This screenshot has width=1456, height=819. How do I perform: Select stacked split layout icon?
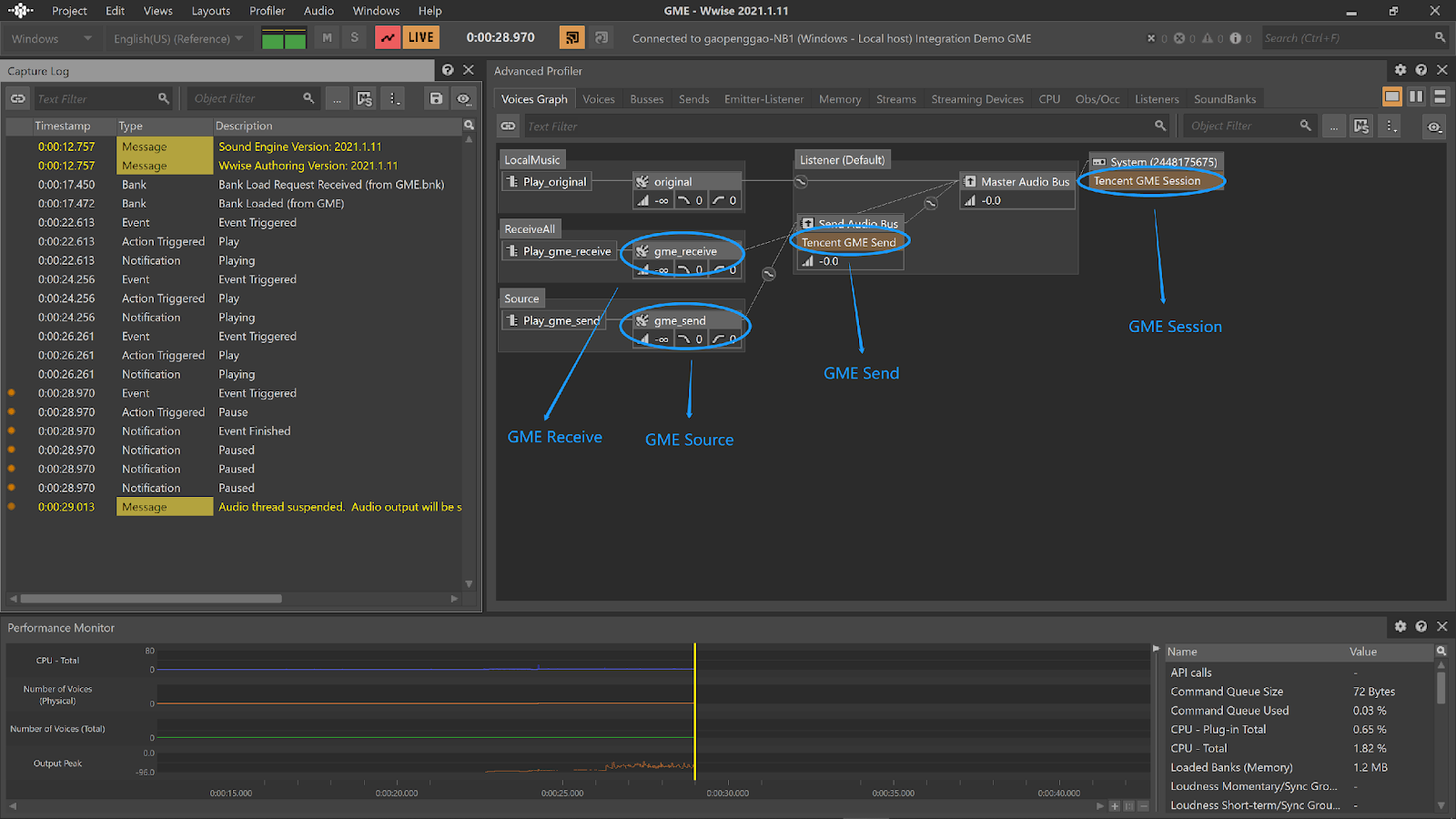[1440, 96]
